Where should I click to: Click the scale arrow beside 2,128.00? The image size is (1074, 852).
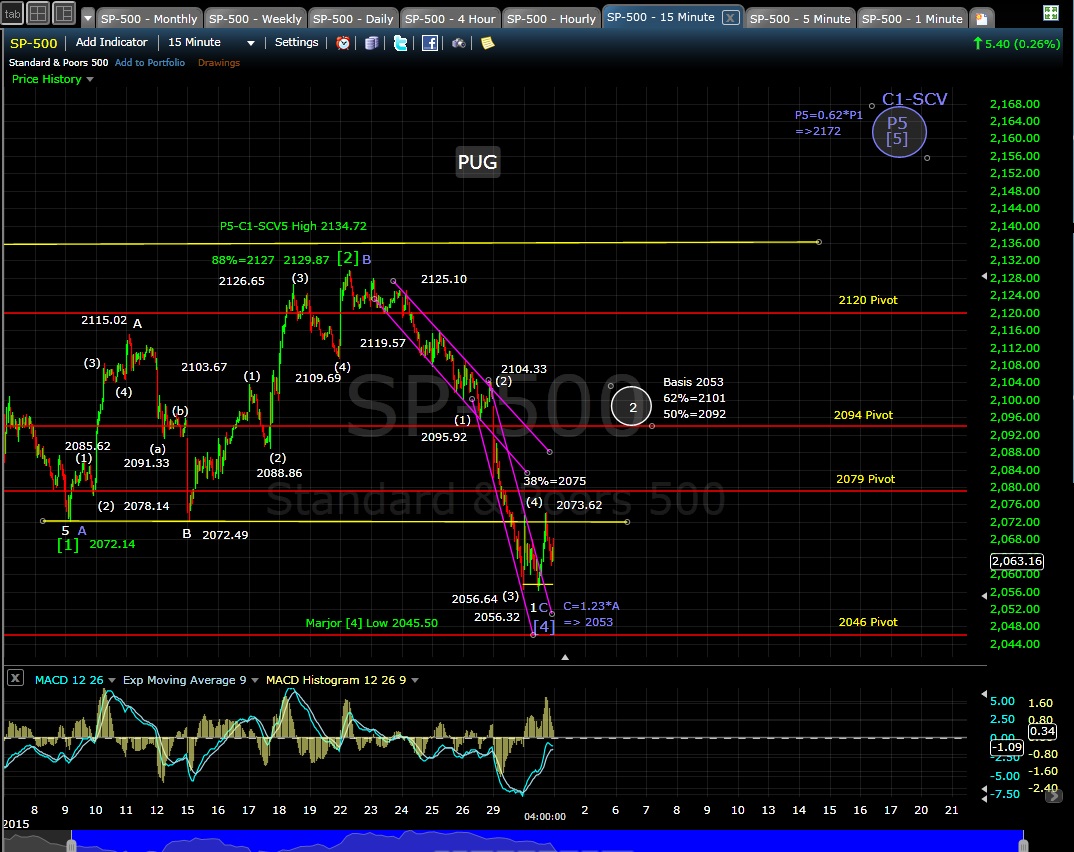point(984,276)
